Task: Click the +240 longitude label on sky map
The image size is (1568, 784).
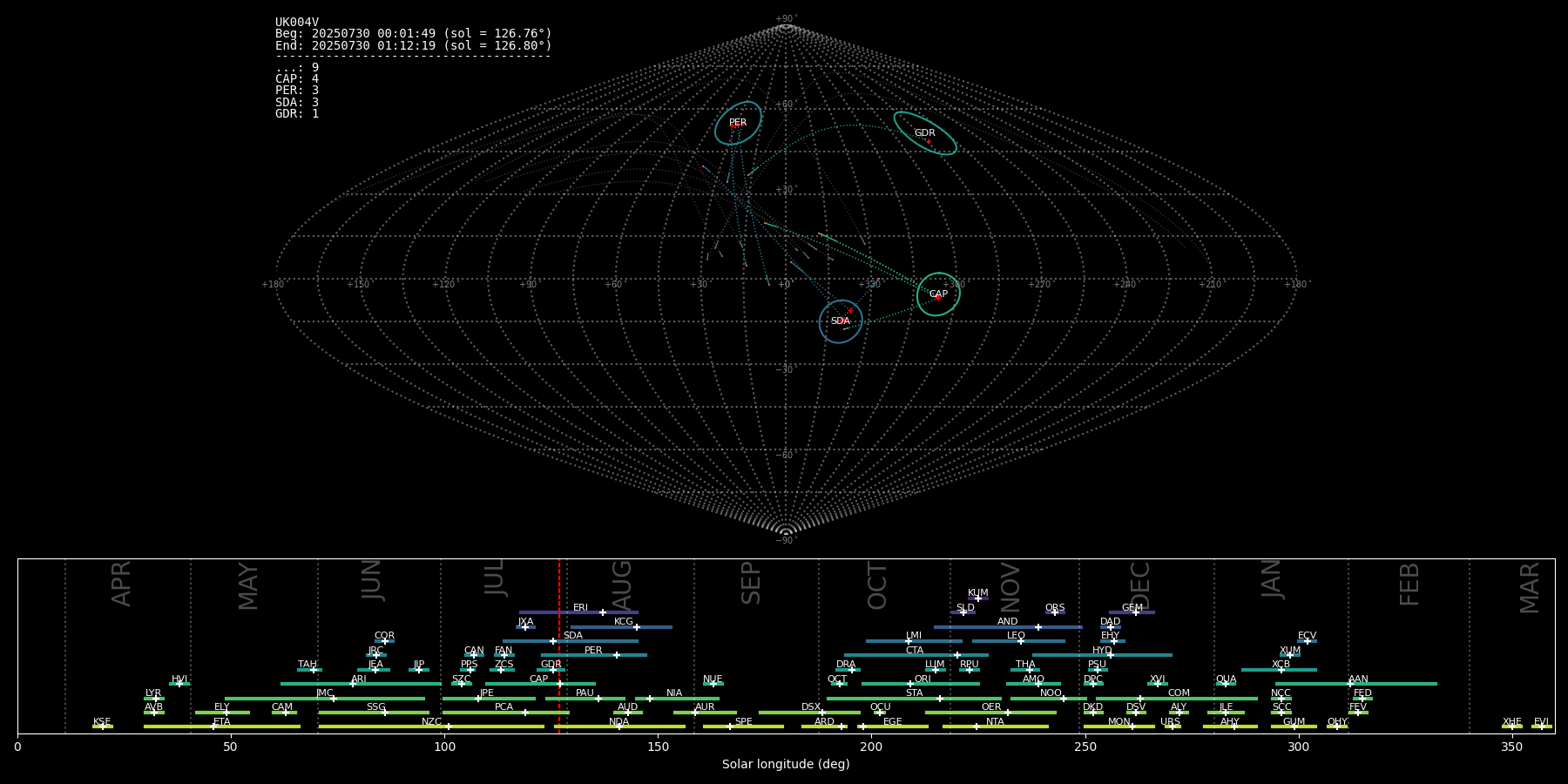Action: pyautogui.click(x=1125, y=285)
